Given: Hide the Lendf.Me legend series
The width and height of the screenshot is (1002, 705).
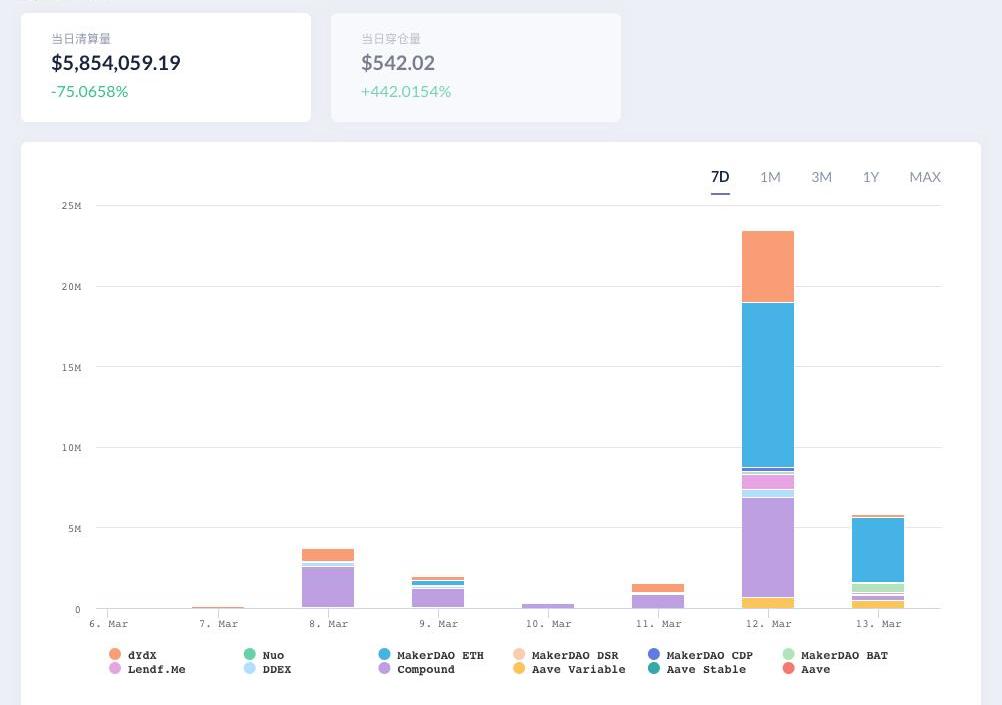Looking at the screenshot, I should click(x=155, y=669).
